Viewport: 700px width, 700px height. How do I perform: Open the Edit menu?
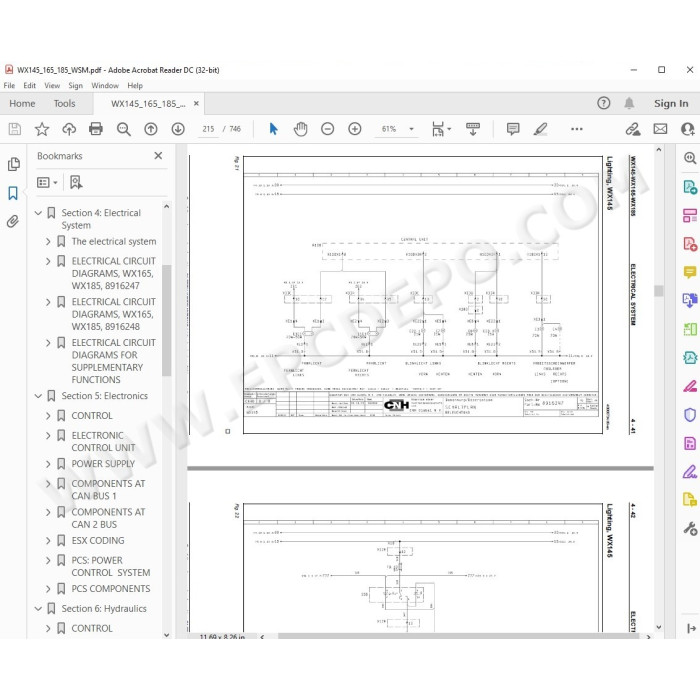point(29,85)
